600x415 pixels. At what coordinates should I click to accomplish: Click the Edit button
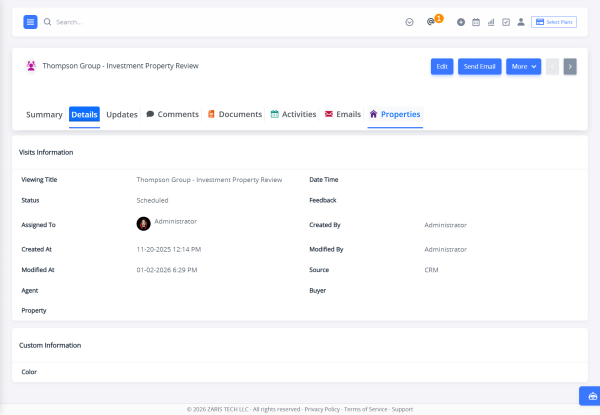tap(442, 67)
